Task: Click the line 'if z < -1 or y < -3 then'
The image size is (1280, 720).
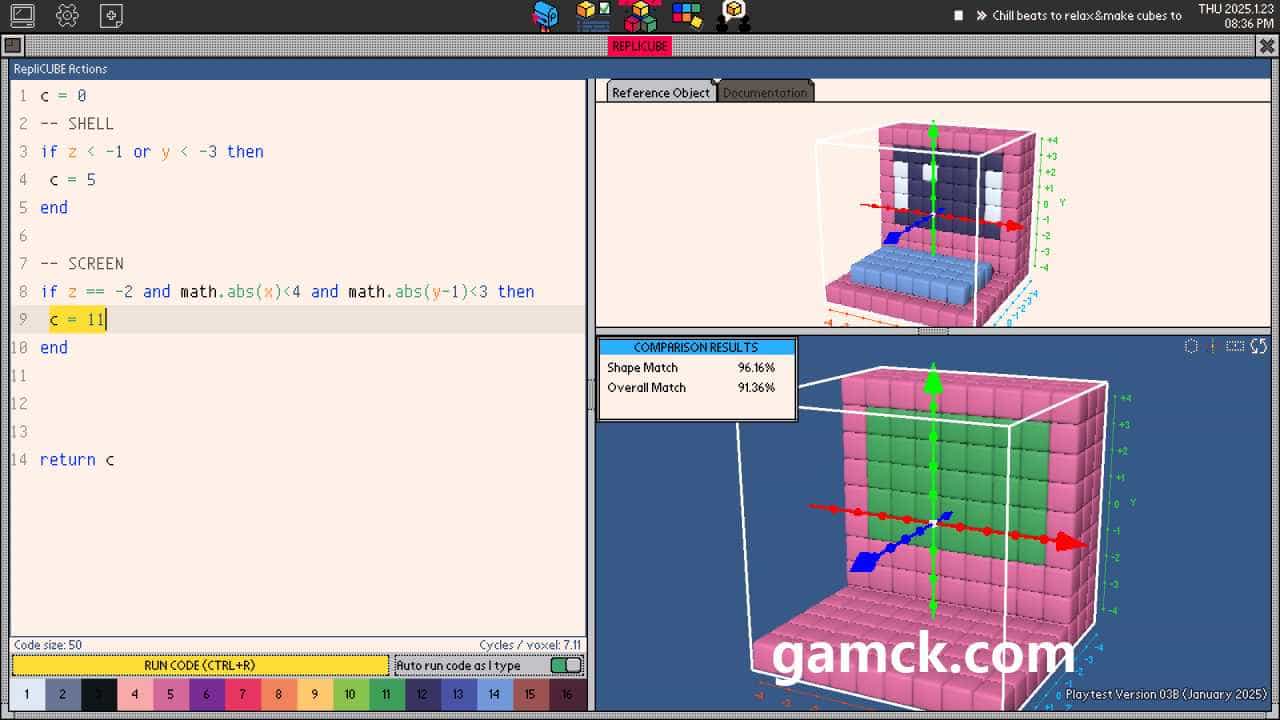Action: (152, 152)
